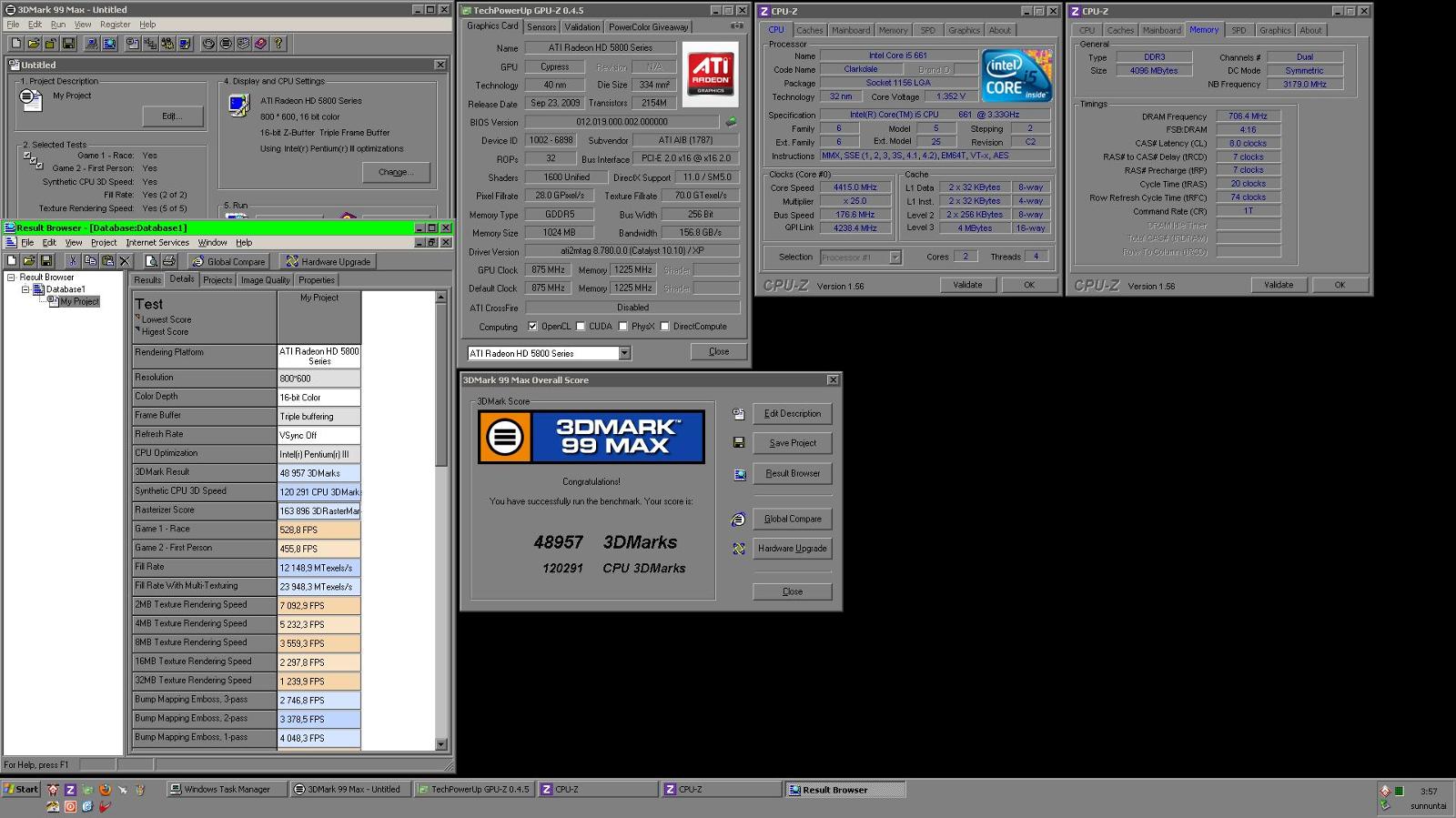This screenshot has height=818, width=1456.
Task: Click the Details table vertical scrollbar thumb
Action: [x=441, y=386]
